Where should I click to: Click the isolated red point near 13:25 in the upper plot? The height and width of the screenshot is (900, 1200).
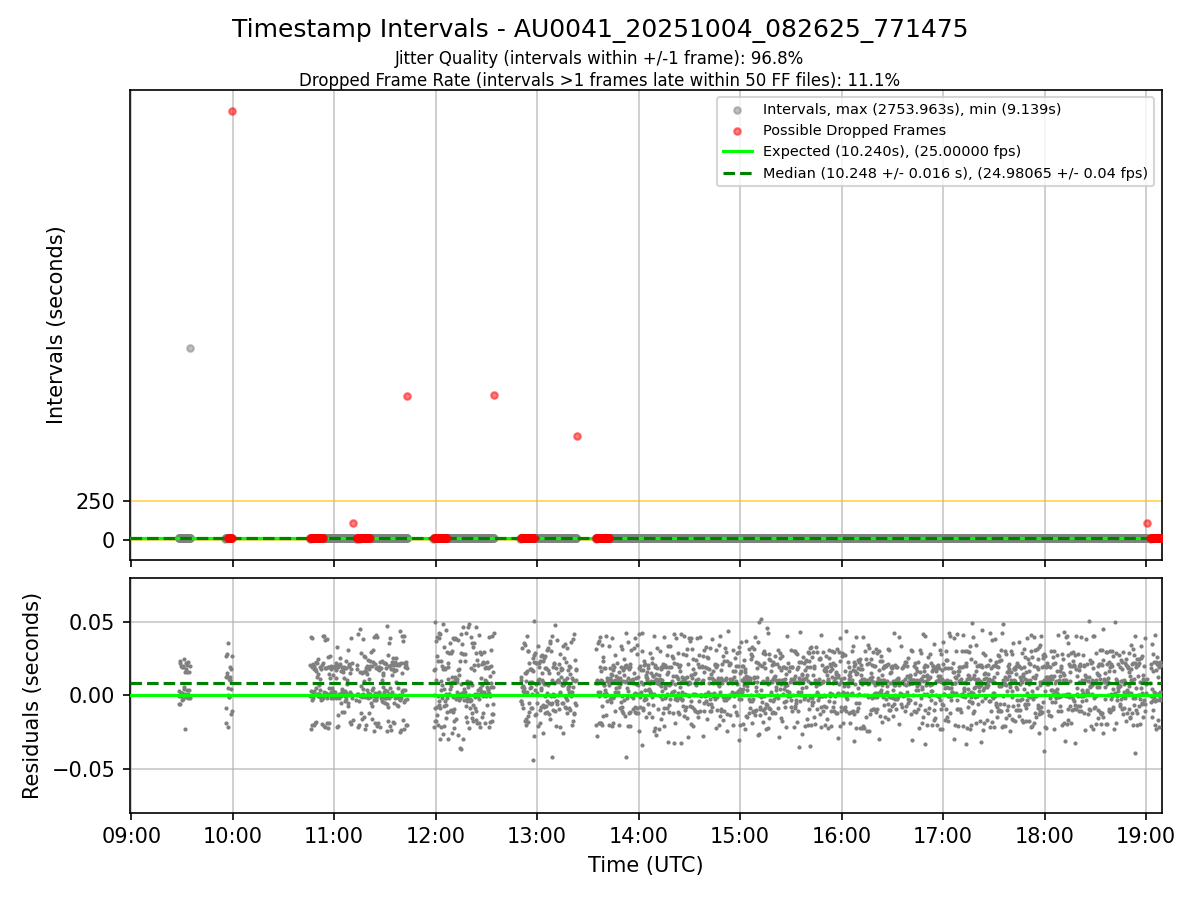577,436
